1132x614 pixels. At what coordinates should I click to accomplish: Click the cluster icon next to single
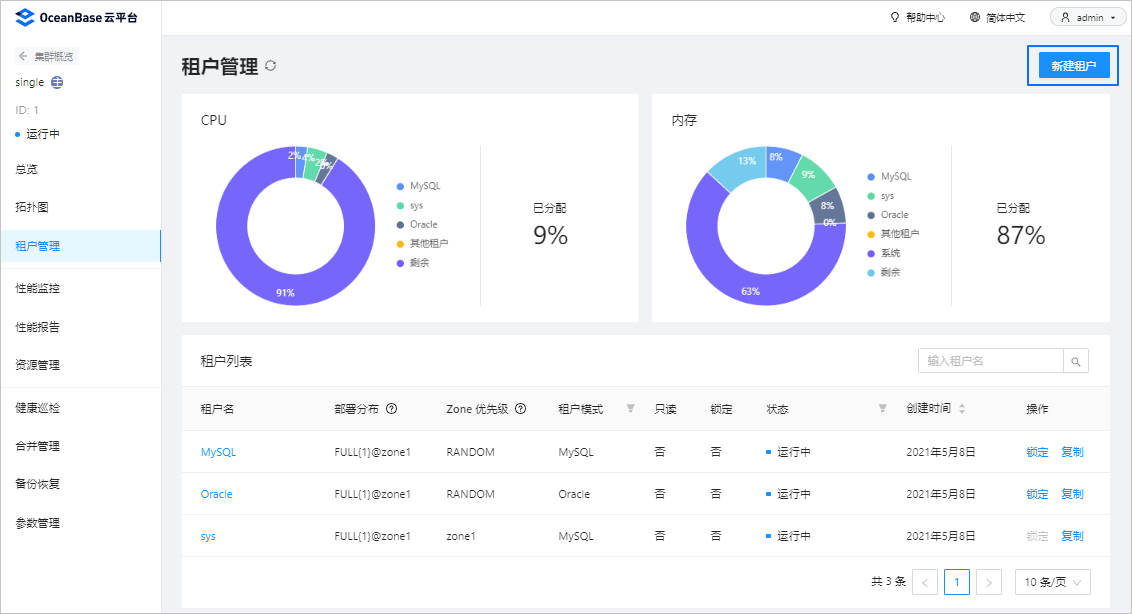(57, 82)
